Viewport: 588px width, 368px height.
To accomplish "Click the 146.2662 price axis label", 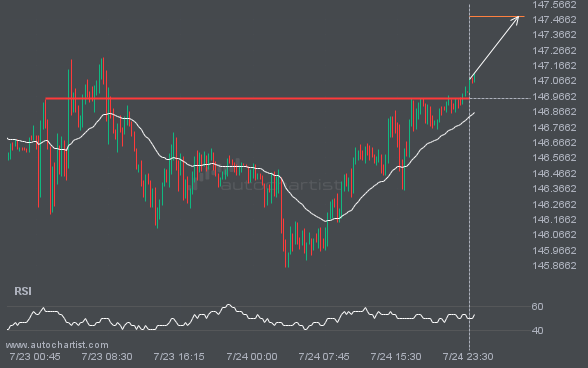I will point(554,204).
